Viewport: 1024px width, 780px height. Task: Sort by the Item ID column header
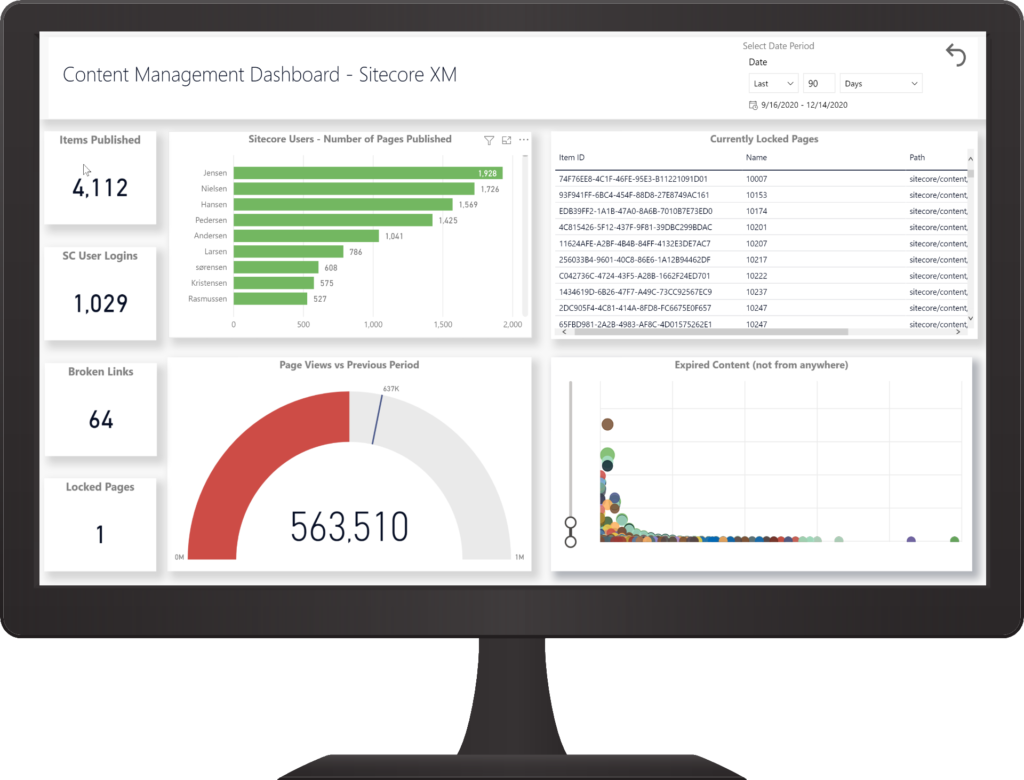(x=571, y=157)
